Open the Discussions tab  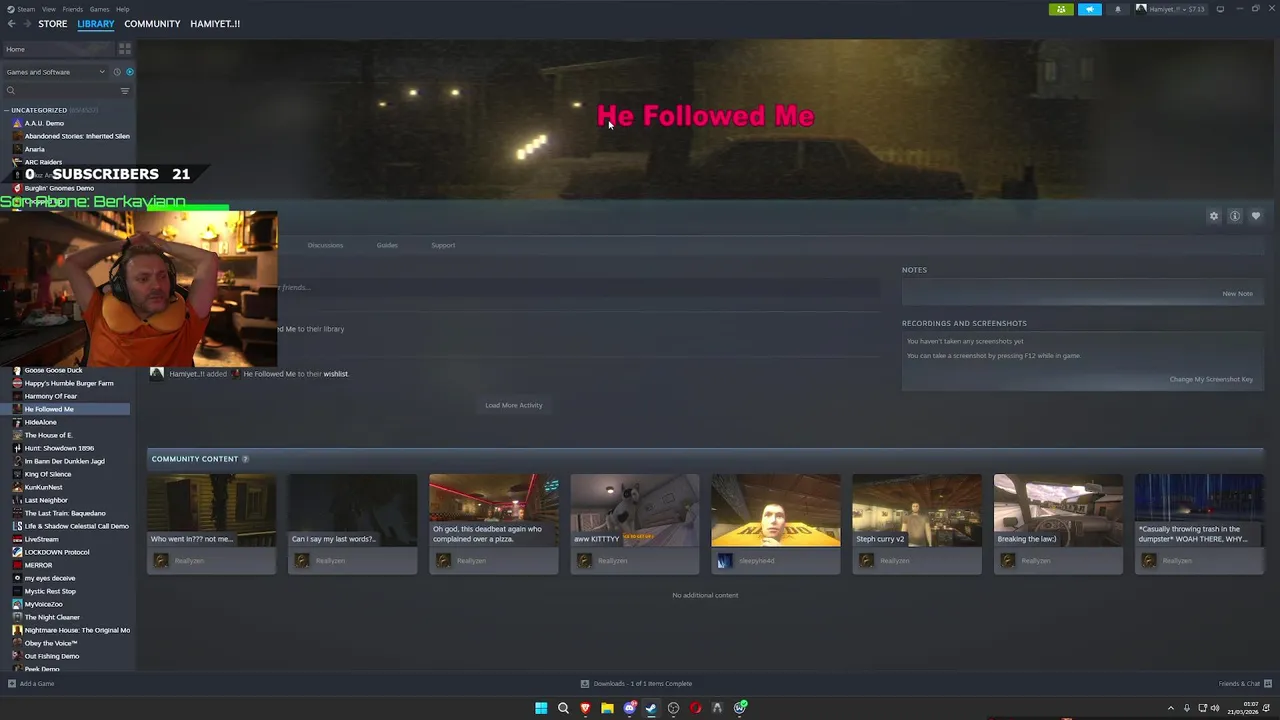325,245
